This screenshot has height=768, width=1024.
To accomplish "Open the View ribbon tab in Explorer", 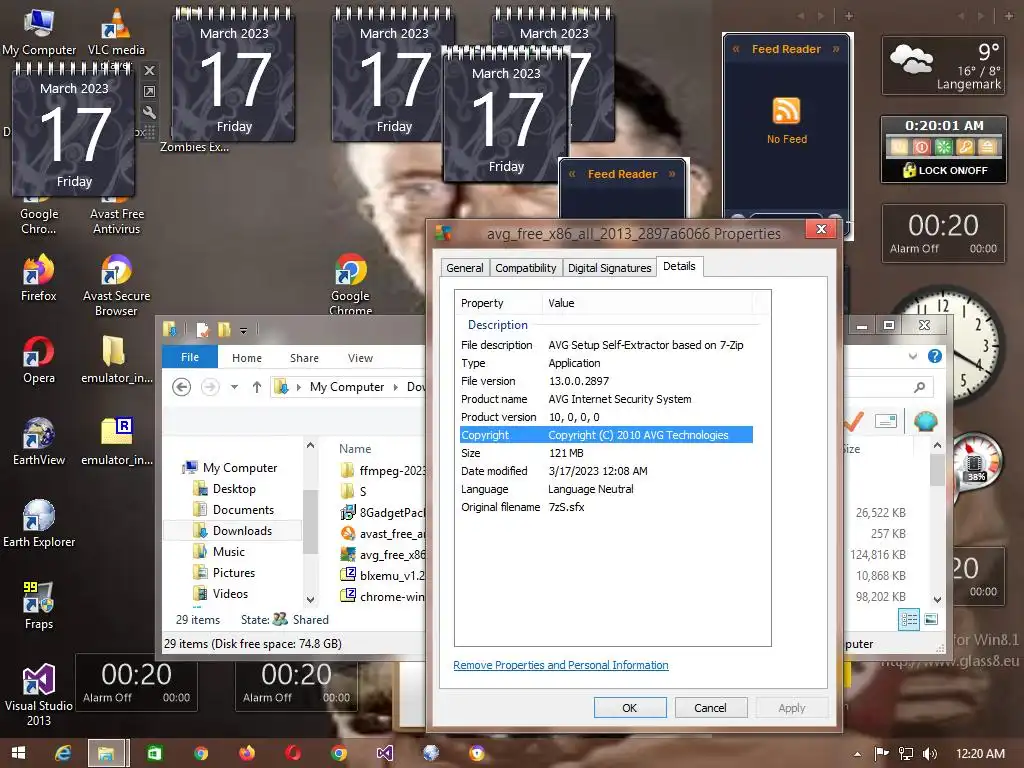I will pos(360,358).
